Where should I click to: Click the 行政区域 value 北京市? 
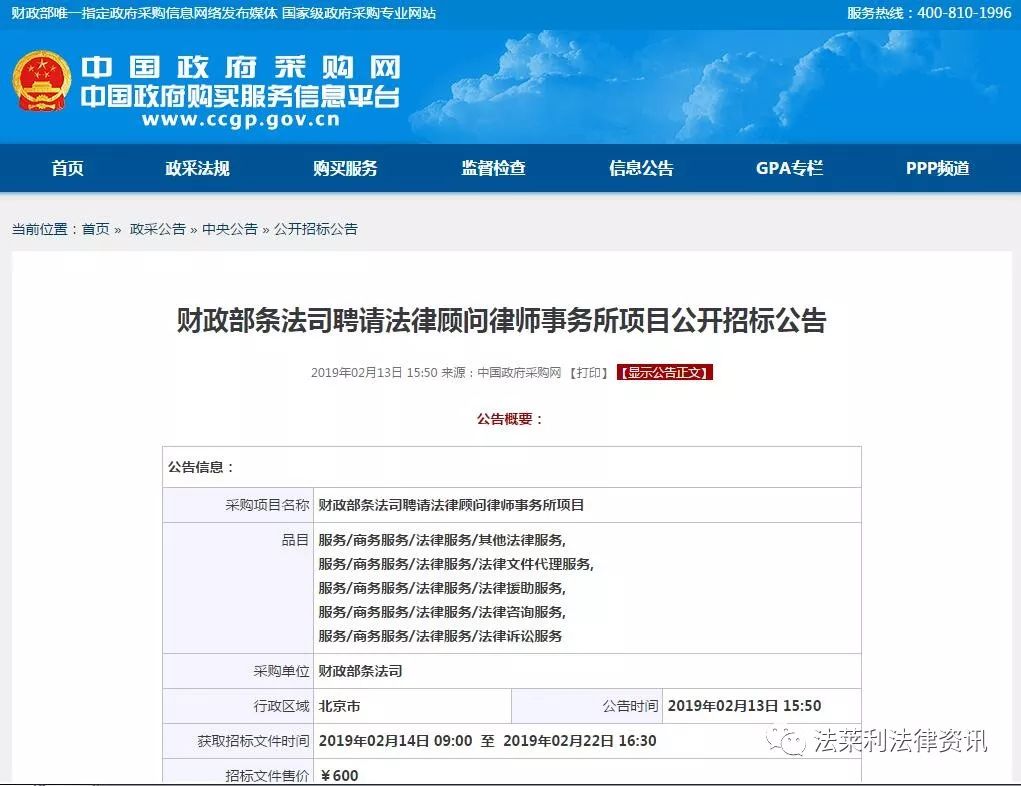click(x=339, y=707)
